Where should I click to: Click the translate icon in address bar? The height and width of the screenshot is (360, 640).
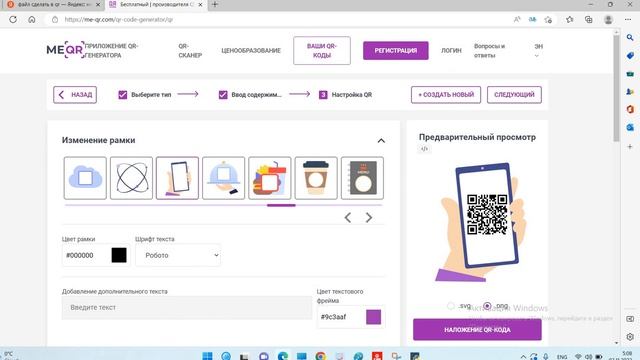(532, 19)
